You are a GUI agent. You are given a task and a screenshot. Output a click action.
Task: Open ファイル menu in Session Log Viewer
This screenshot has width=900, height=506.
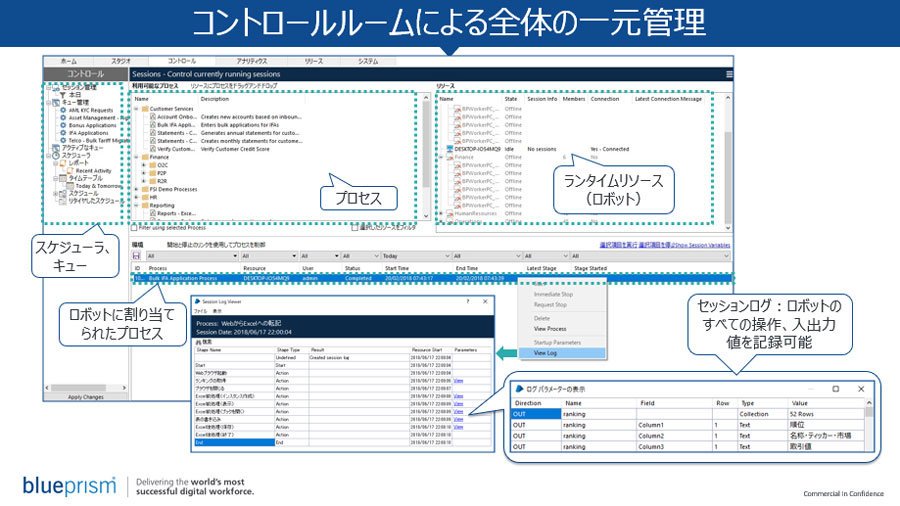pyautogui.click(x=200, y=311)
